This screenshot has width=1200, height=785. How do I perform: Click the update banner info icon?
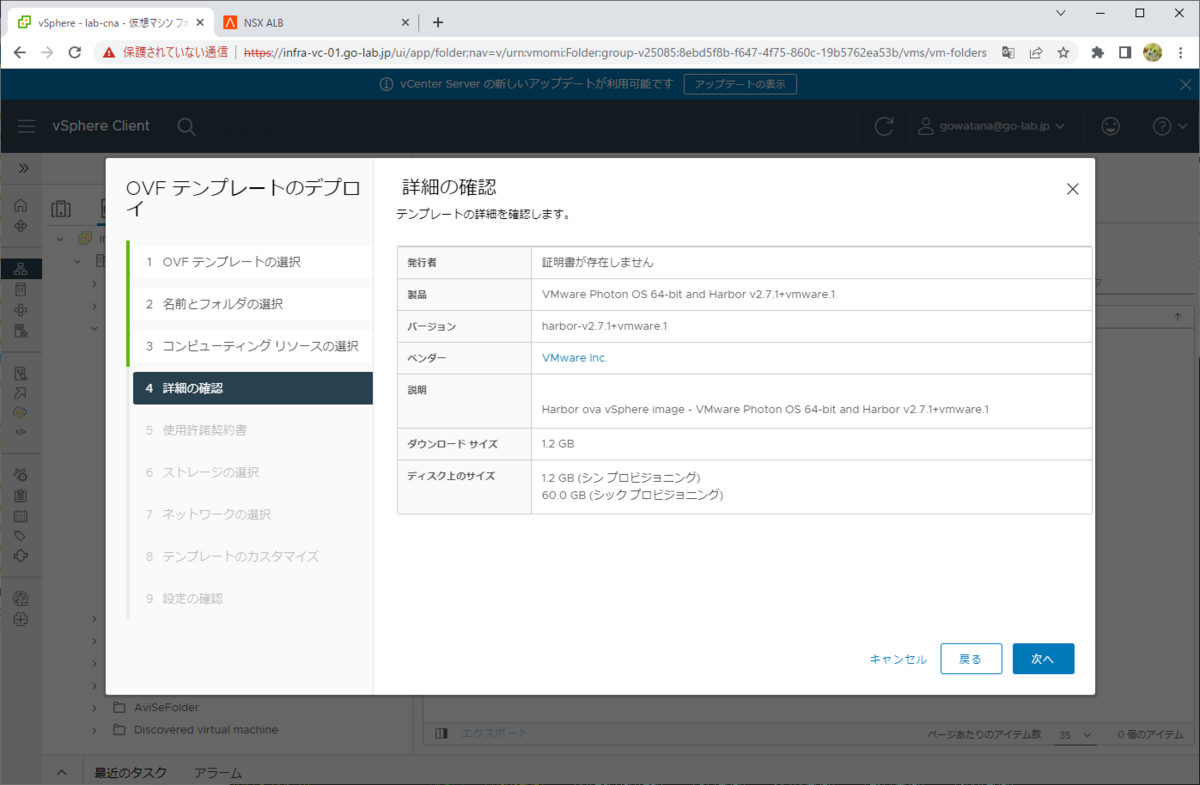coord(386,85)
